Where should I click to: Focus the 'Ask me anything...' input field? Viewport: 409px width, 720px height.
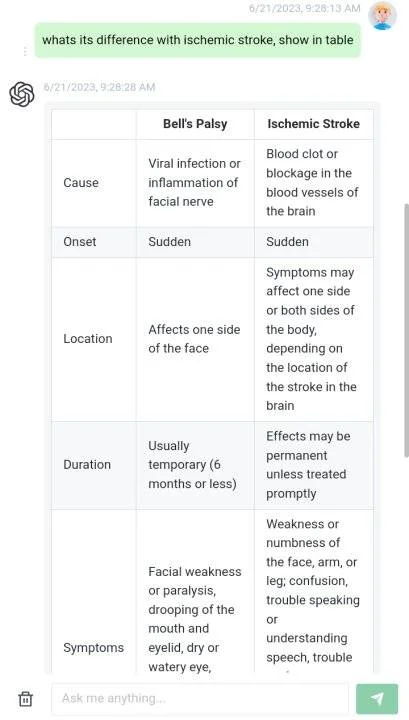200,699
